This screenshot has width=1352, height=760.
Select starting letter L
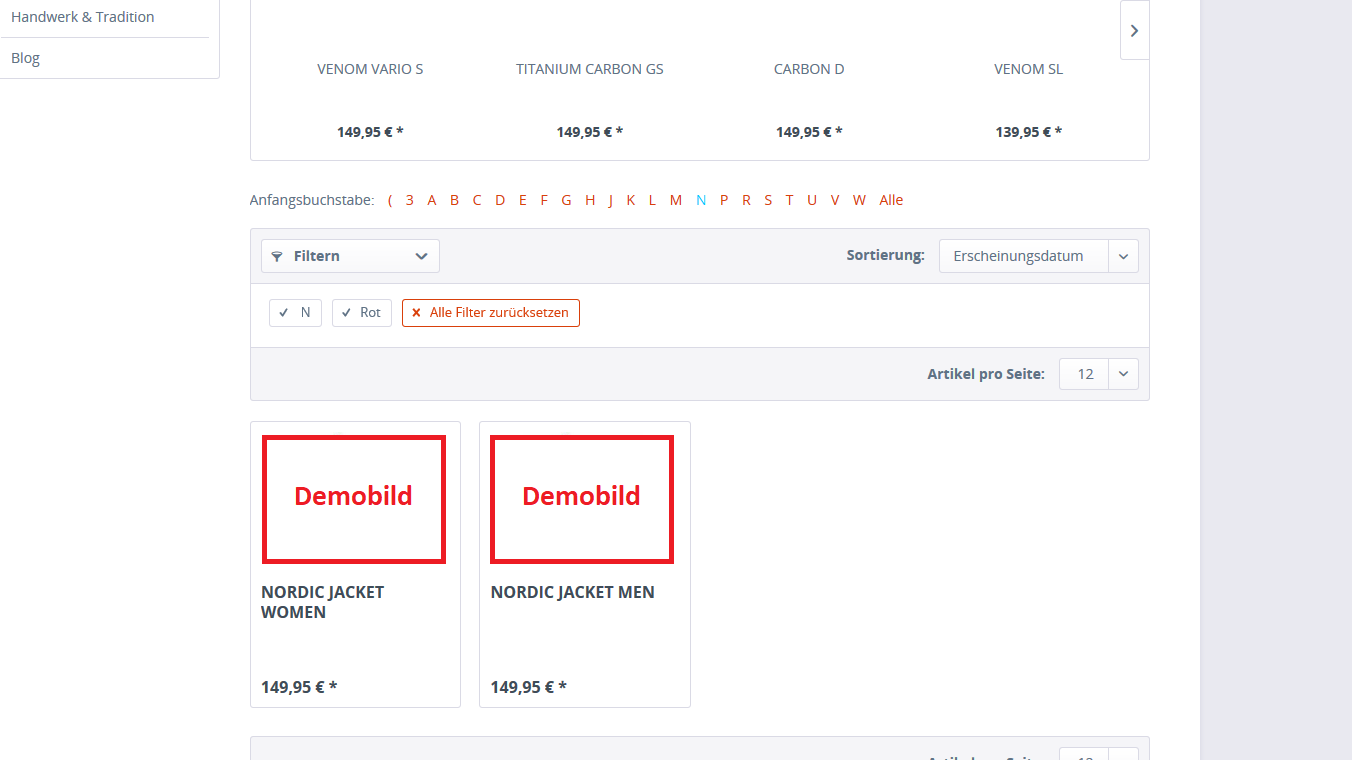pos(652,200)
